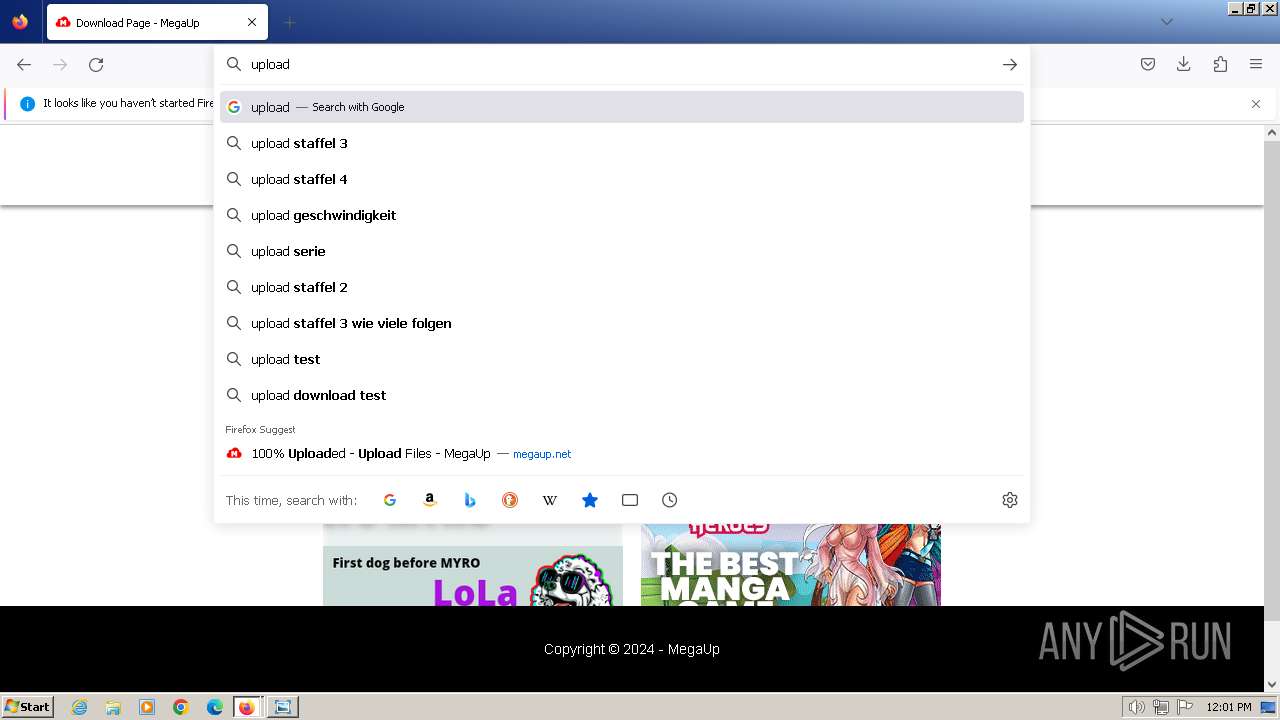Dismiss the Firefox notification bar

1256,104
